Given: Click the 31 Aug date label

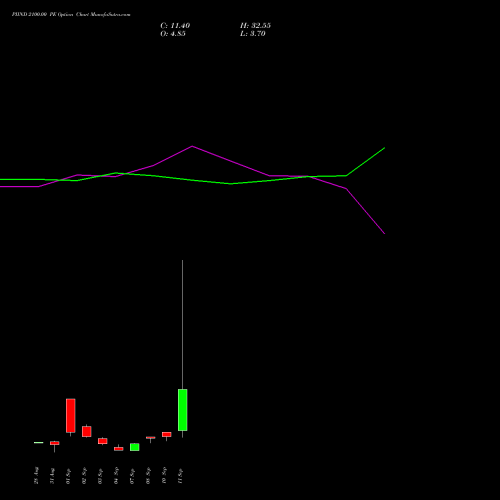Looking at the screenshot, I should coord(52,476).
